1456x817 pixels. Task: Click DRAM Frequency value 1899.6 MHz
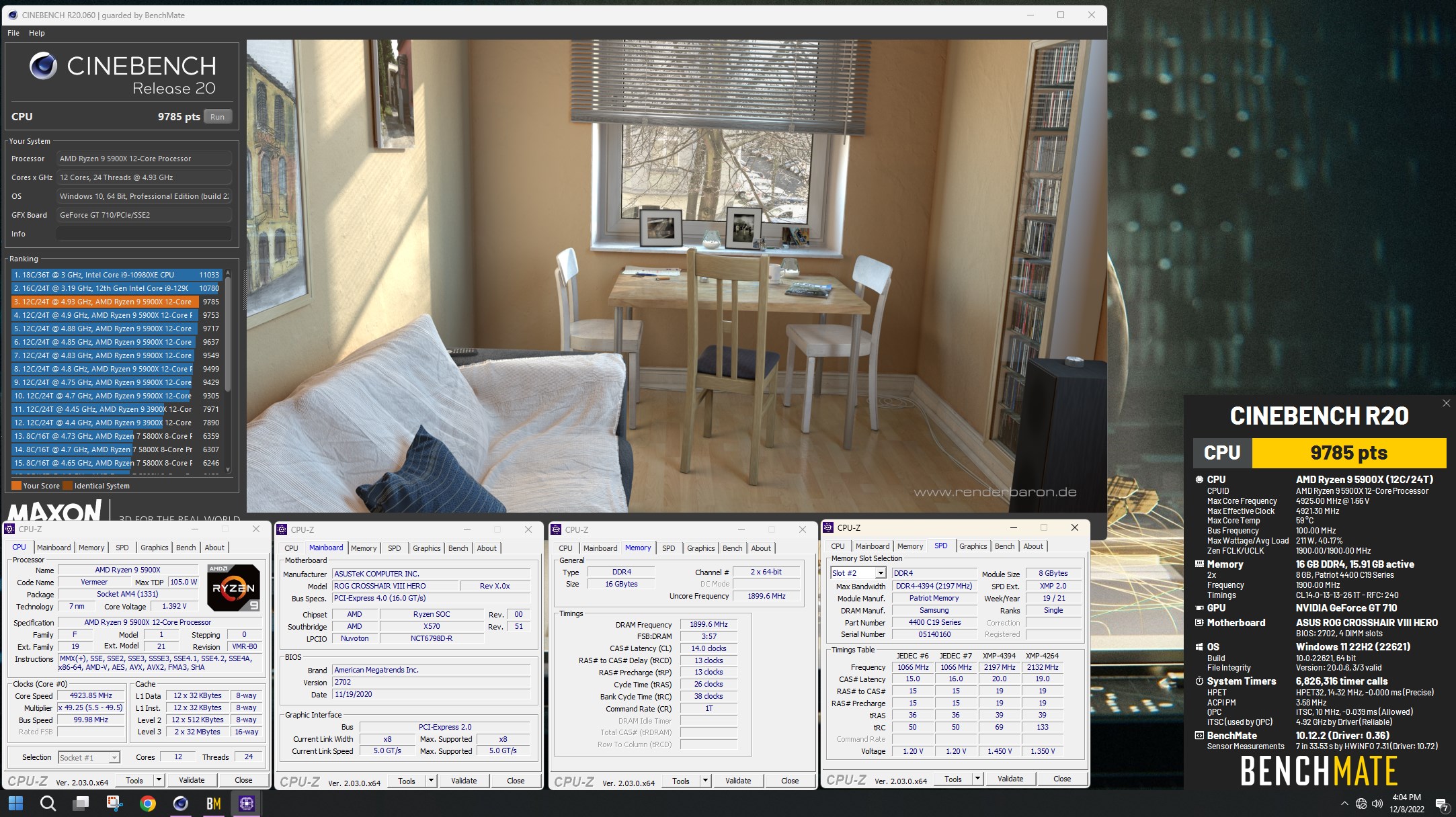pyautogui.click(x=709, y=625)
